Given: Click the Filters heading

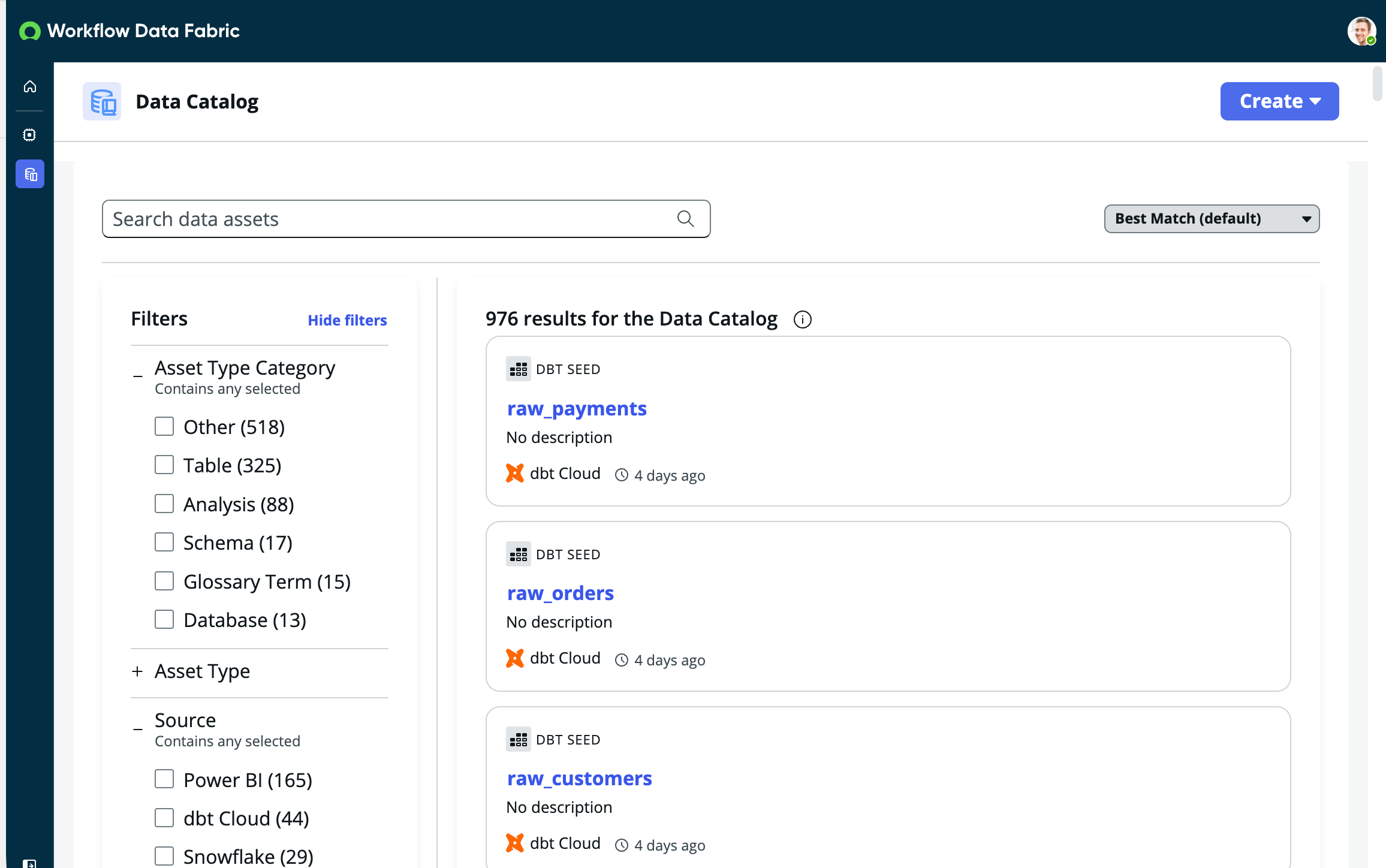Looking at the screenshot, I should pyautogui.click(x=159, y=319).
